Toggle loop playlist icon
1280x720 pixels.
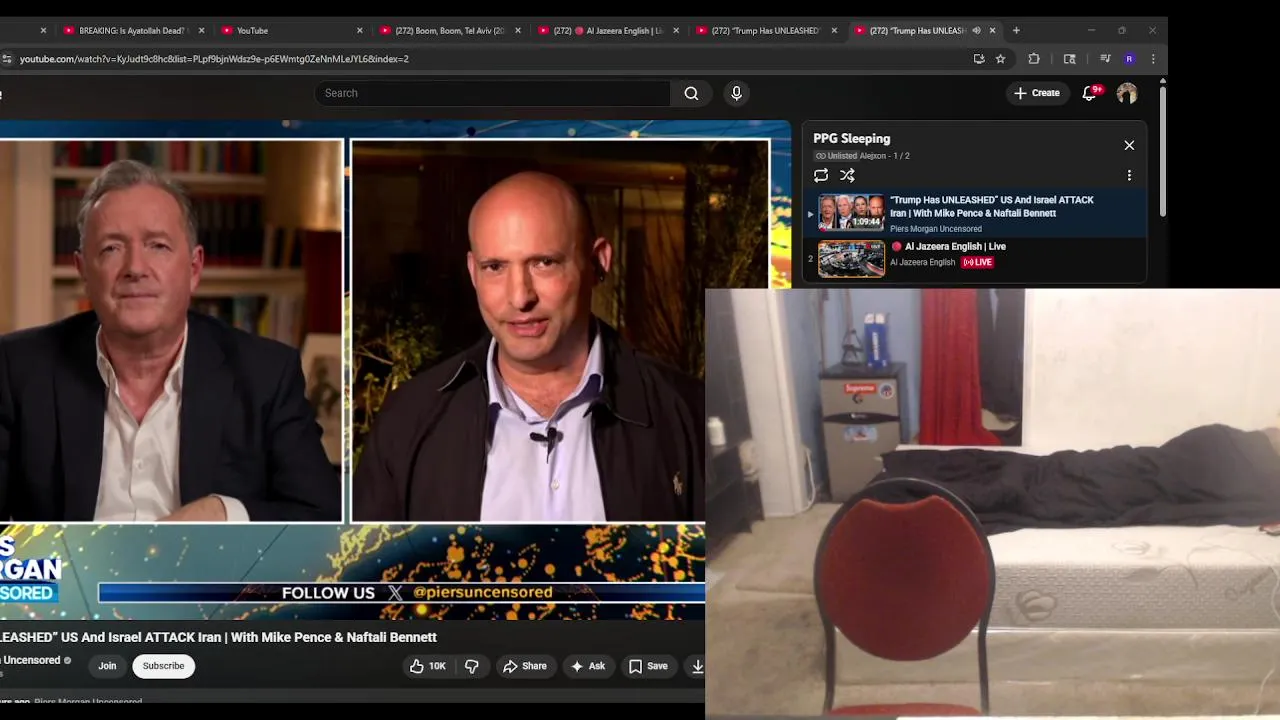[821, 175]
